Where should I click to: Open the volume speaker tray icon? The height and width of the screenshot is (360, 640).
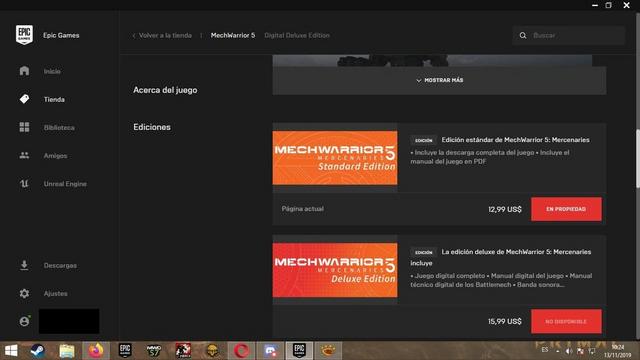(x=569, y=351)
